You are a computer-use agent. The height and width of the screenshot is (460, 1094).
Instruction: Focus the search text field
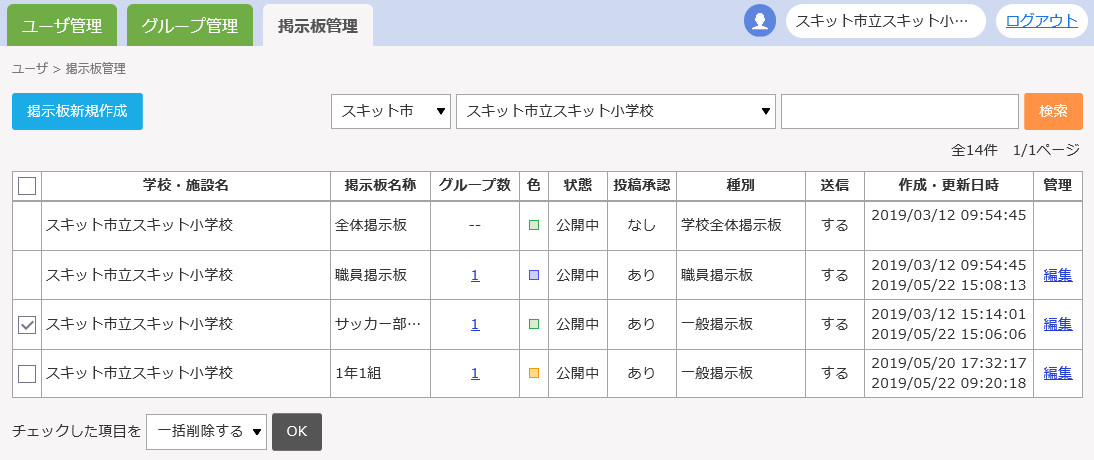click(899, 112)
